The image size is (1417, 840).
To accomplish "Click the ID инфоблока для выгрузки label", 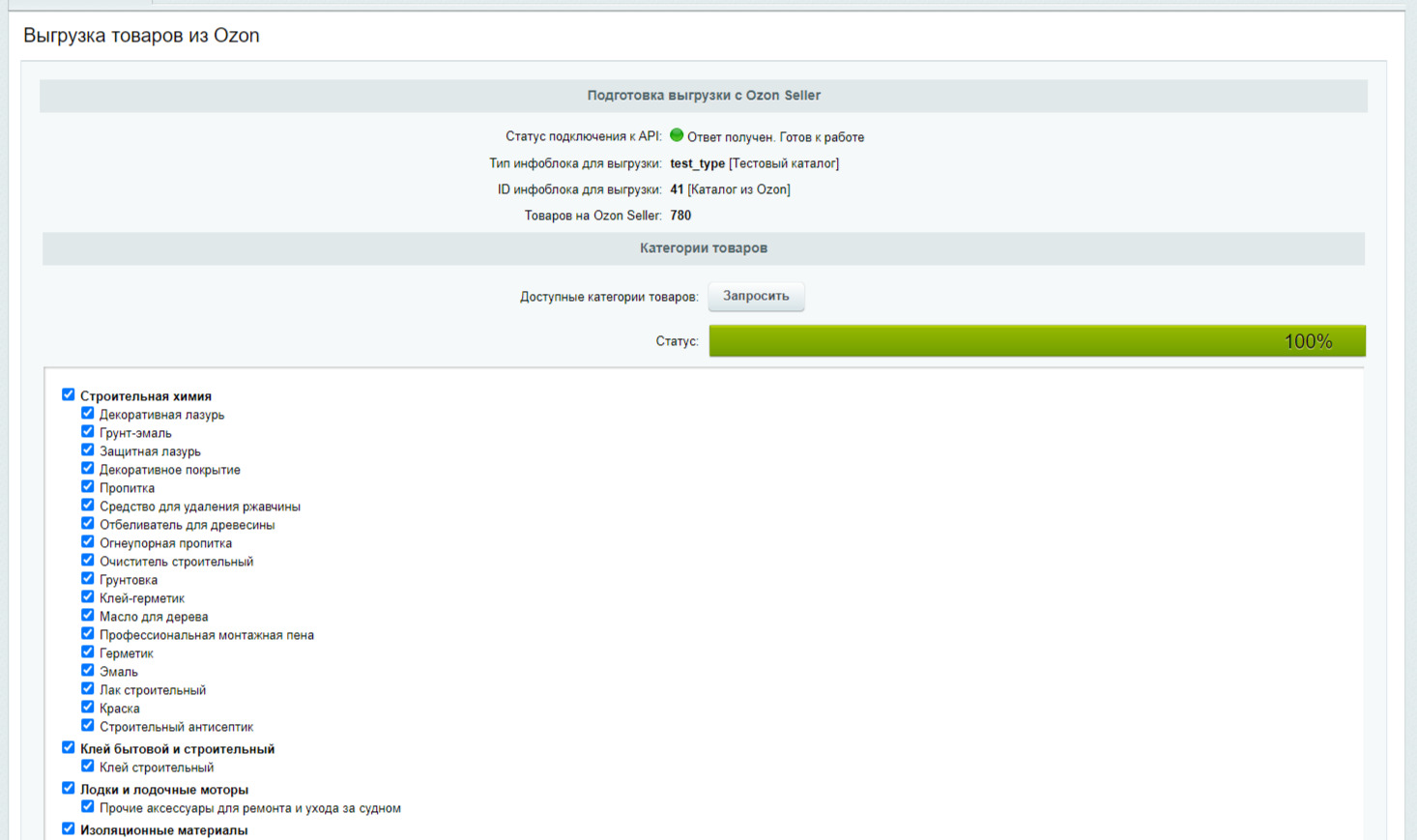I will tap(580, 189).
